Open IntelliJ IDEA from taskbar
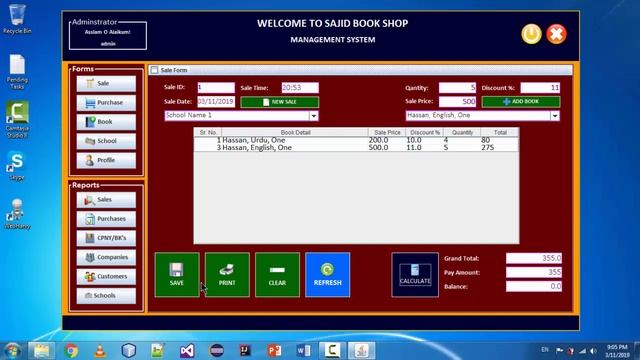Screen dimensions: 640x360 tap(245, 351)
